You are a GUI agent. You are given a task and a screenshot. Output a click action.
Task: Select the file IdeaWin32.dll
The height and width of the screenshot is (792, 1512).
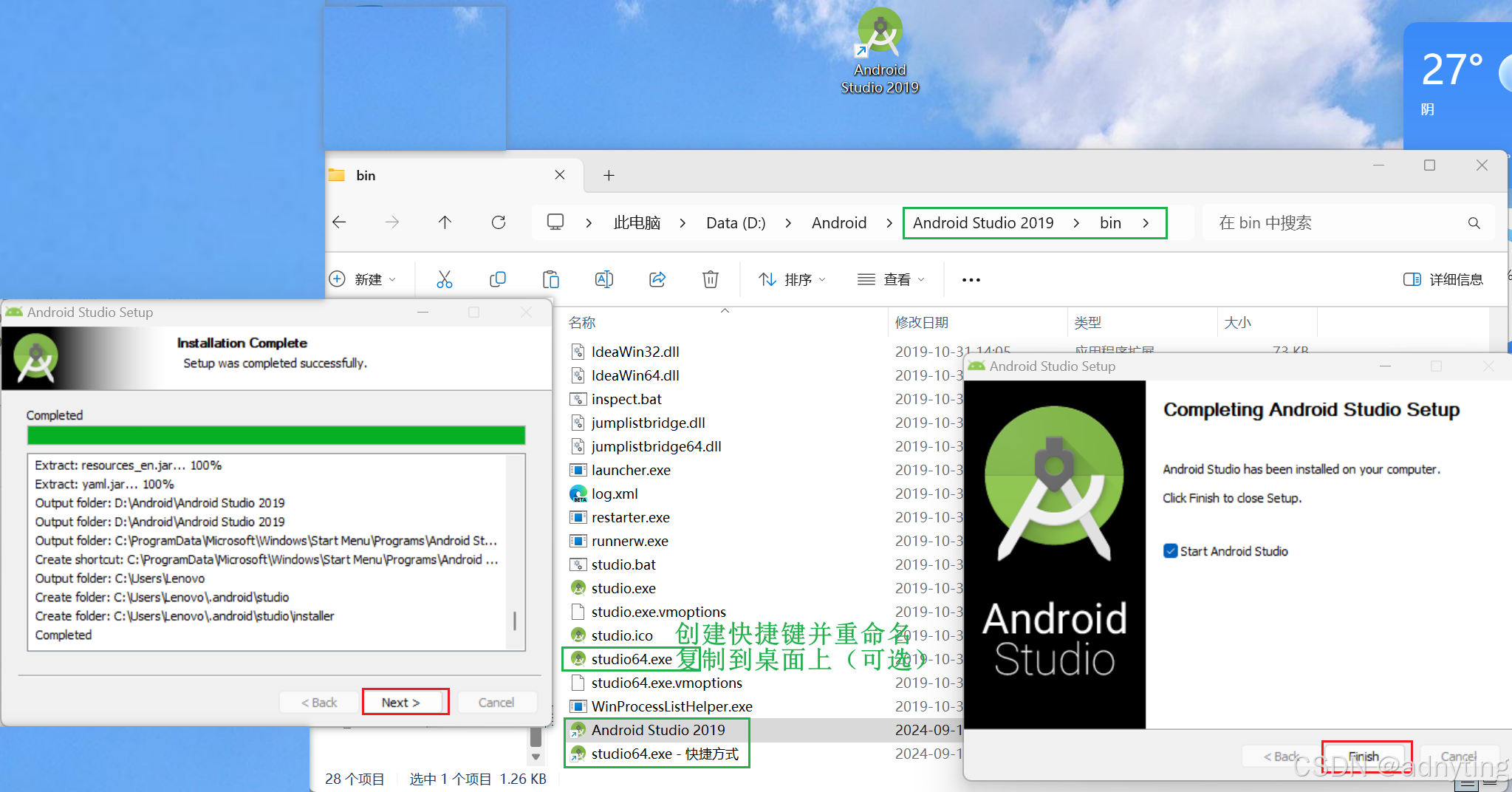coord(635,352)
